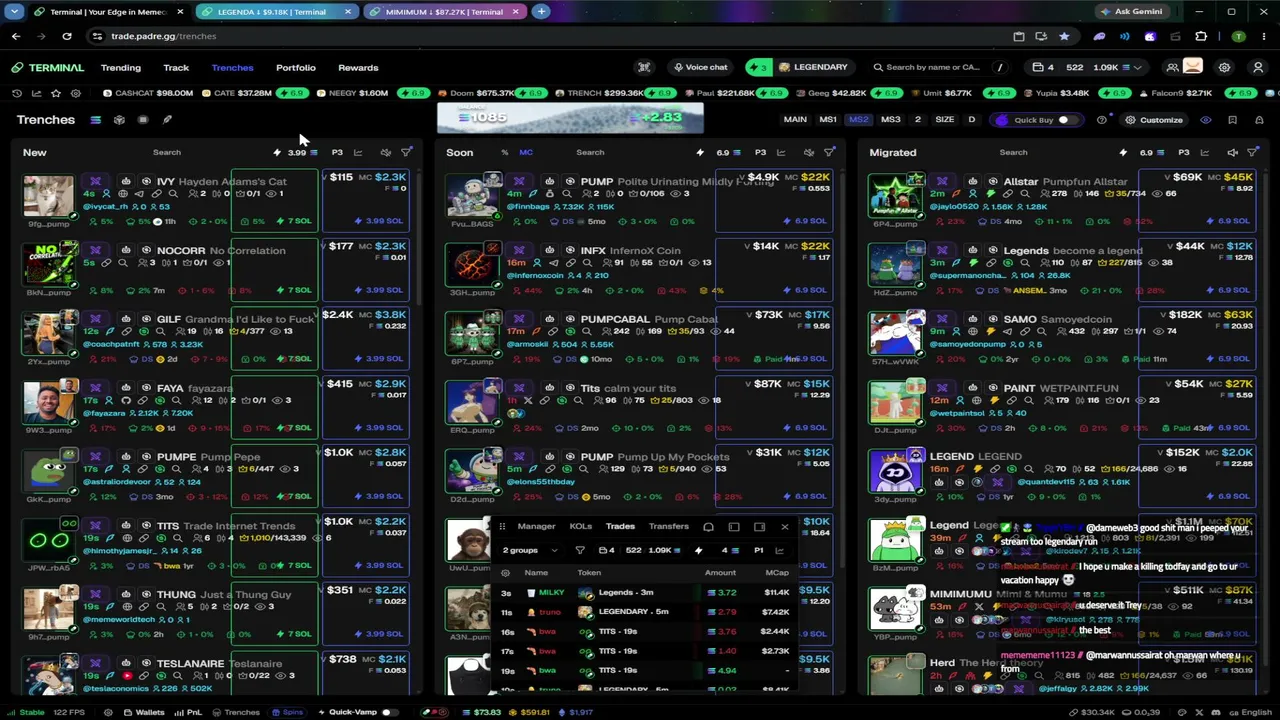
Task: Open the IVY Hayden Adams's Cat token thumbnail
Action: [49, 195]
